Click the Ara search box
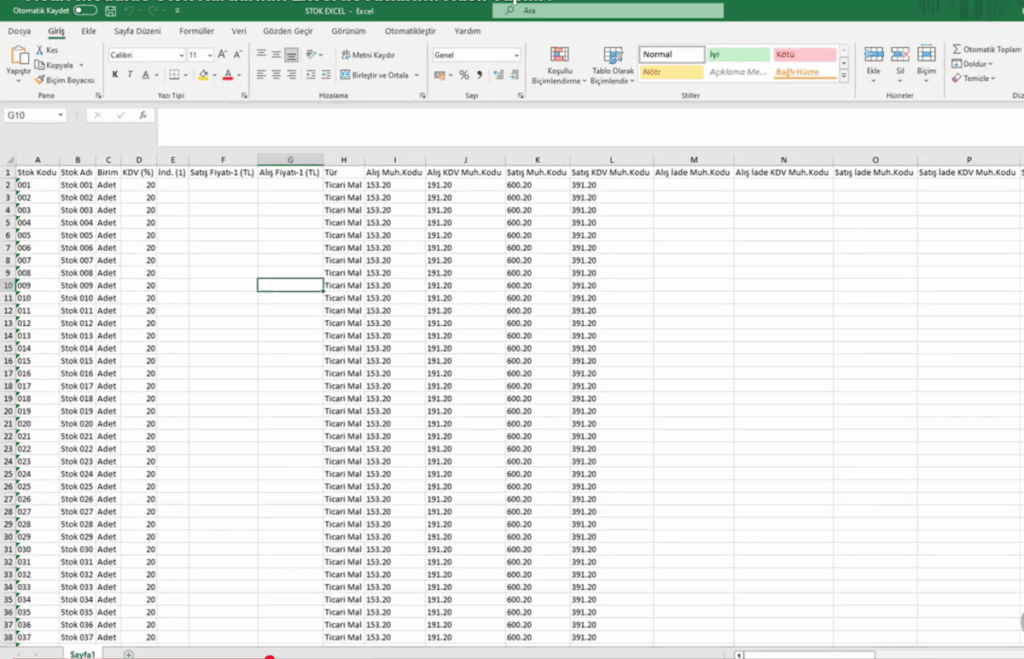Screen dimensions: 1024x659 click(x=607, y=10)
